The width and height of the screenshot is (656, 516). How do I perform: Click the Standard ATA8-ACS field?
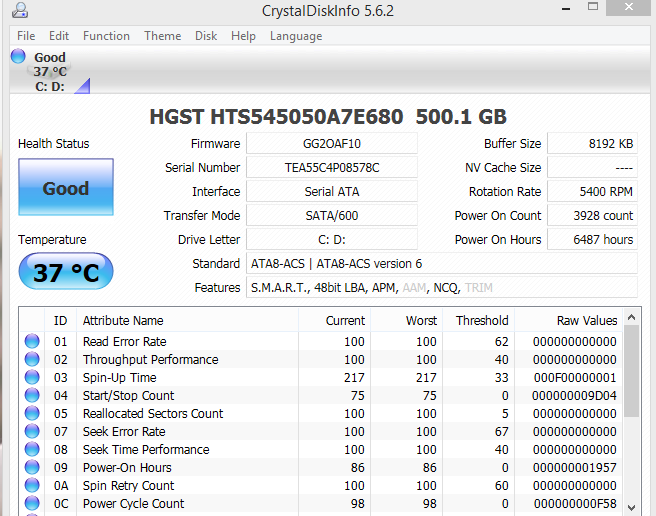pyautogui.click(x=442, y=264)
